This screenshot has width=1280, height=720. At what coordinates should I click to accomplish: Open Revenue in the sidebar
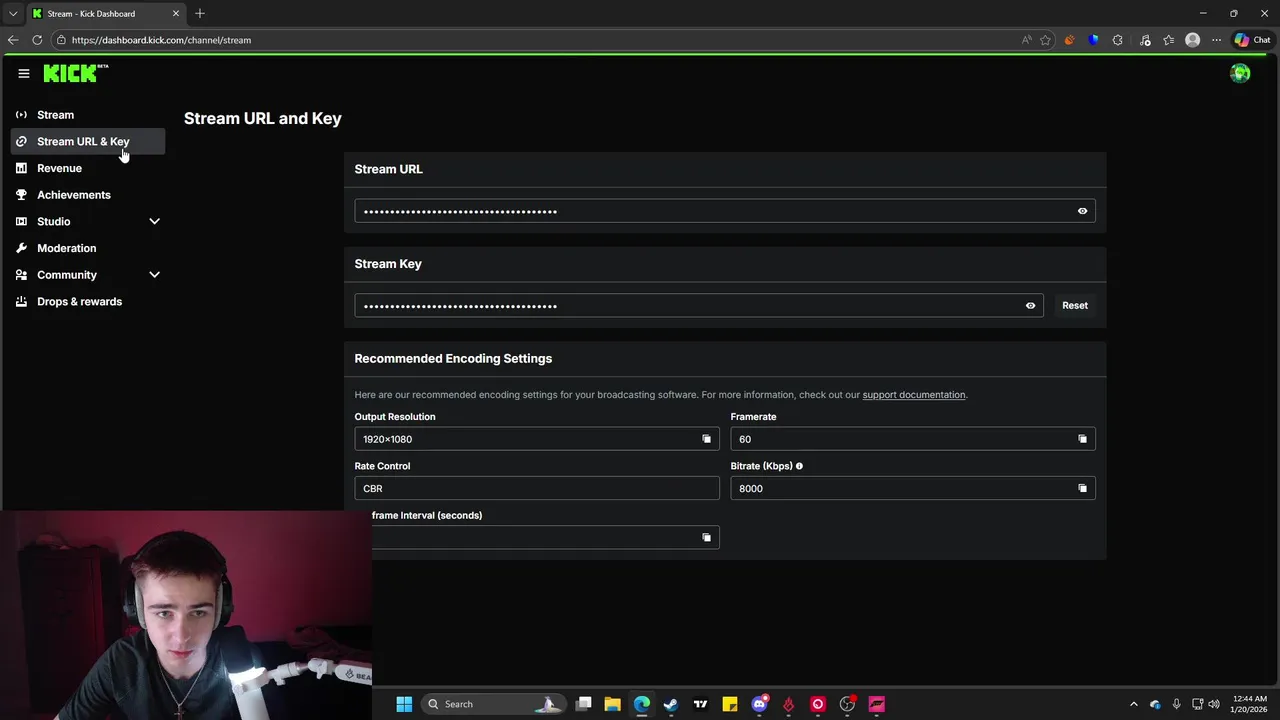[88, 168]
